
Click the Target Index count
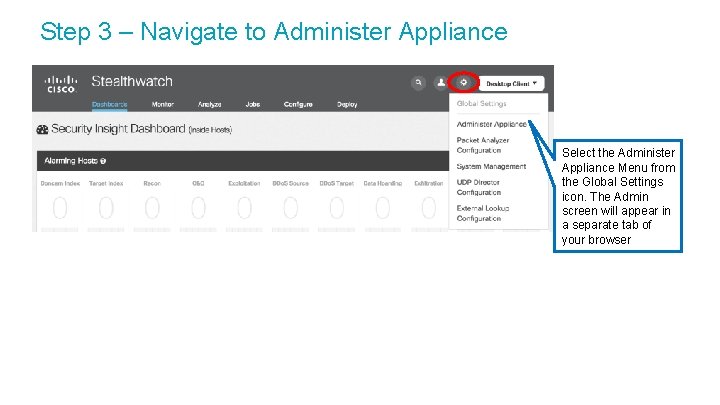pos(106,208)
